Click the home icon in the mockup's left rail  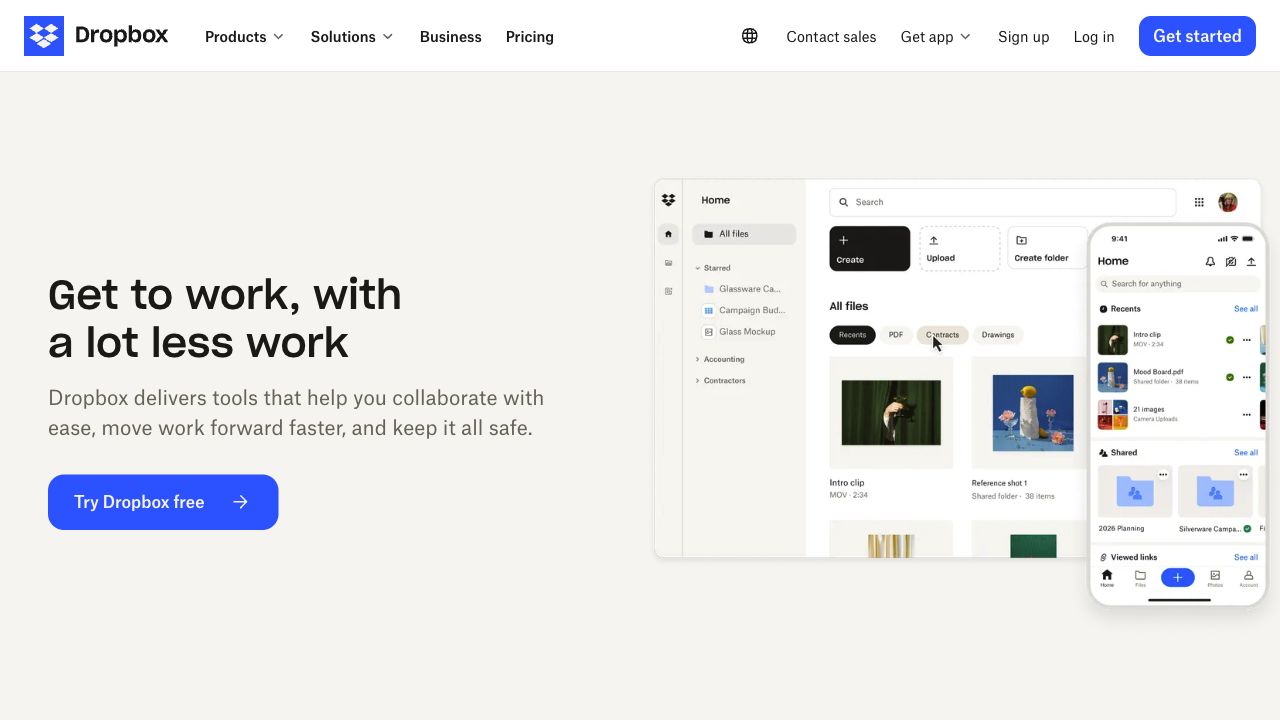669,234
